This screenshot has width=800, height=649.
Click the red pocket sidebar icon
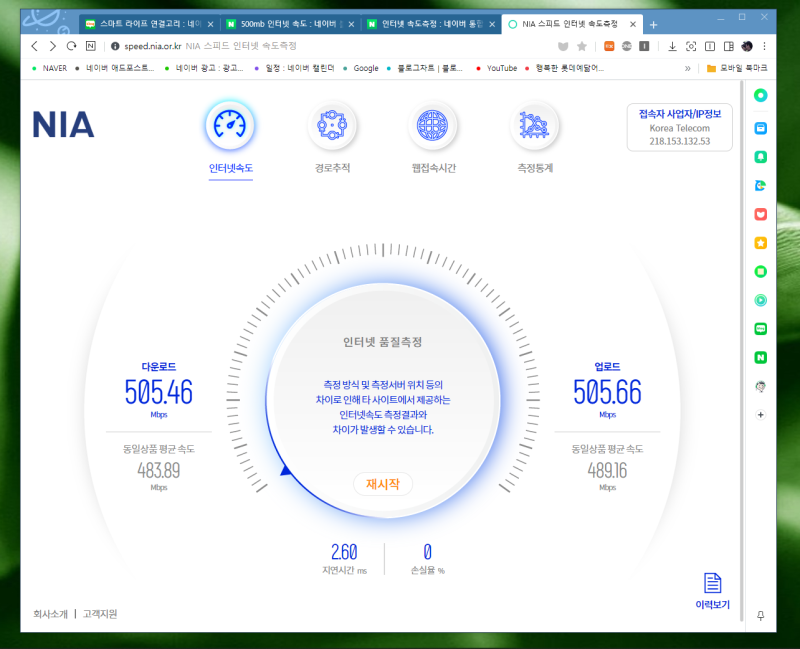point(760,214)
